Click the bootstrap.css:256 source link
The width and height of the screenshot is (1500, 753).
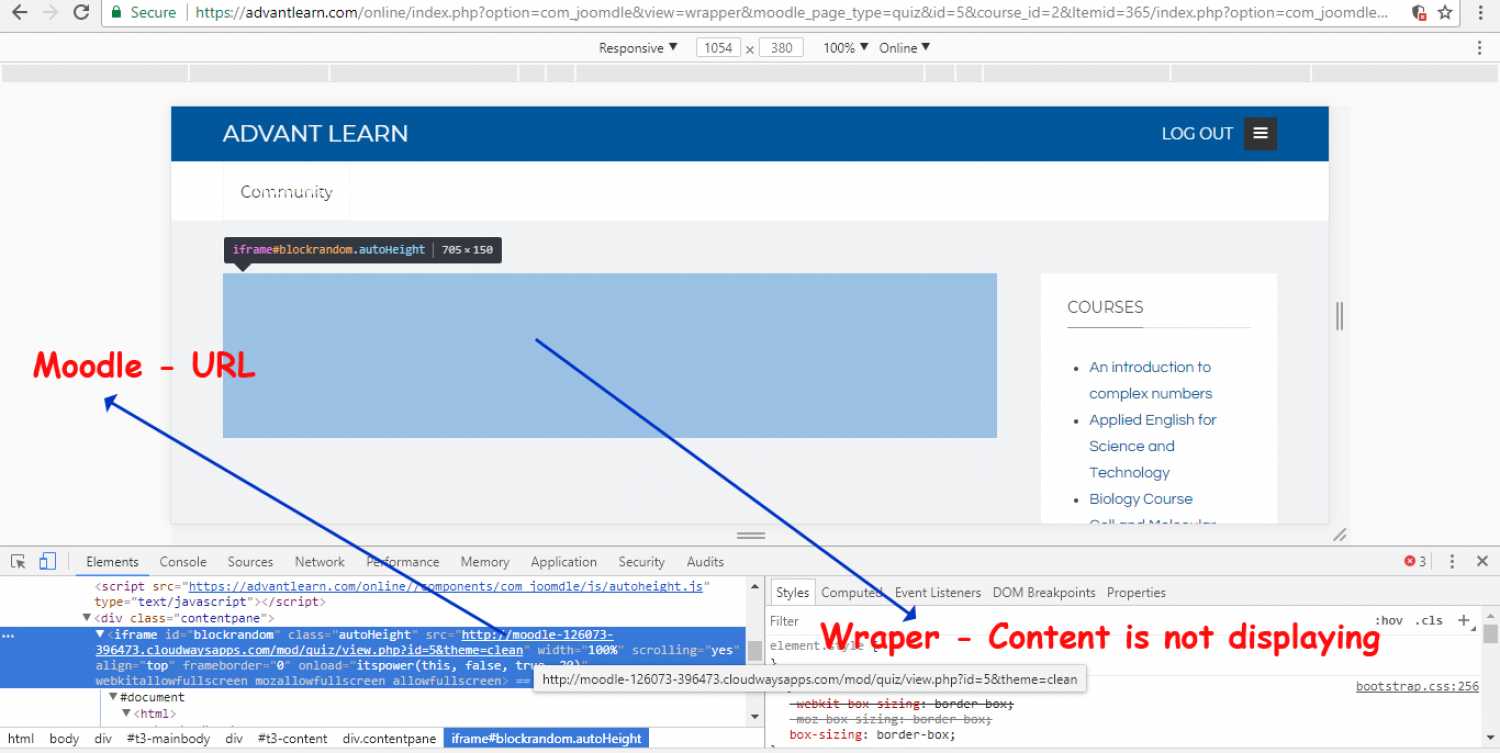coord(1416,687)
